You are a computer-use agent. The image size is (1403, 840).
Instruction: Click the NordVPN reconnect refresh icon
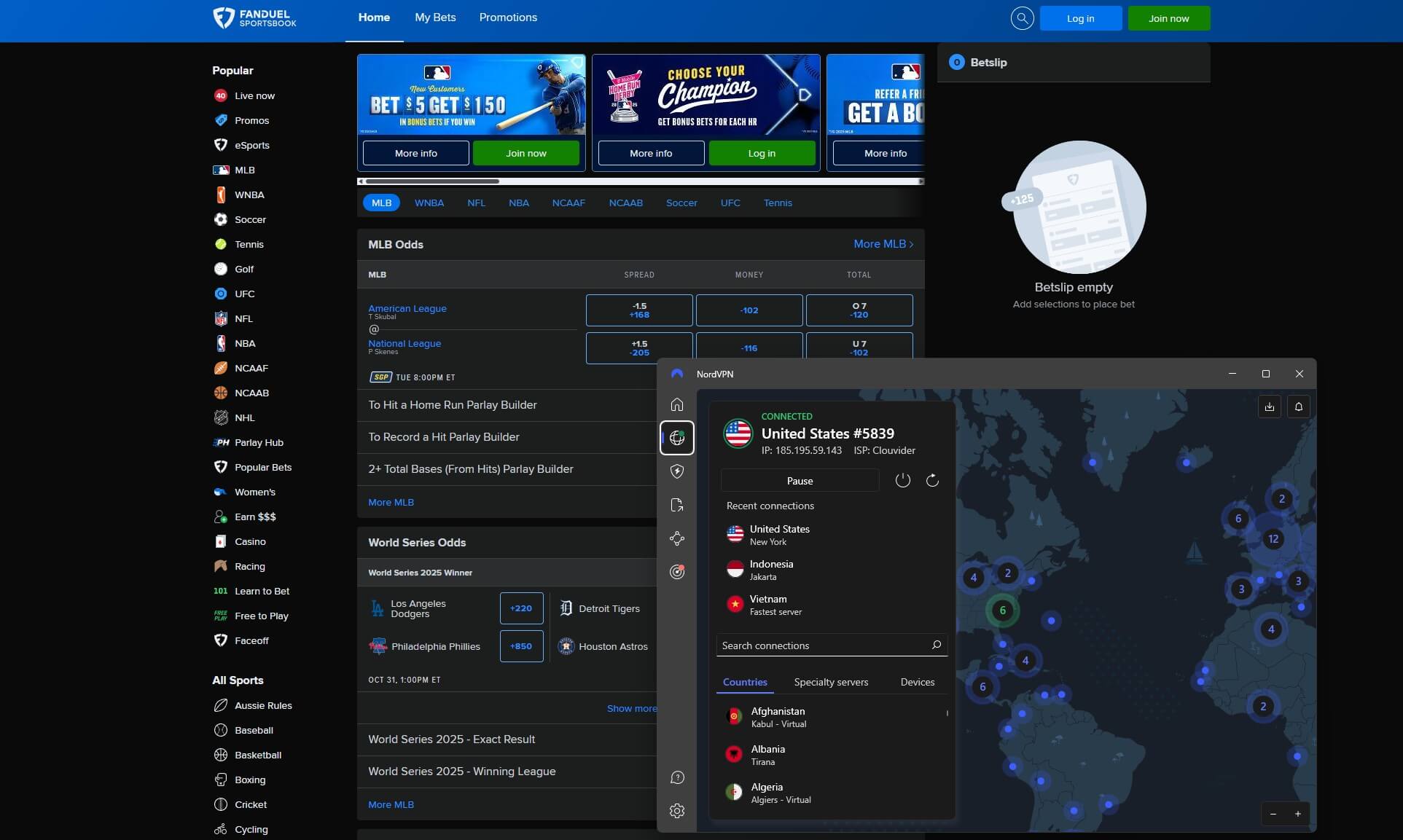tap(932, 480)
